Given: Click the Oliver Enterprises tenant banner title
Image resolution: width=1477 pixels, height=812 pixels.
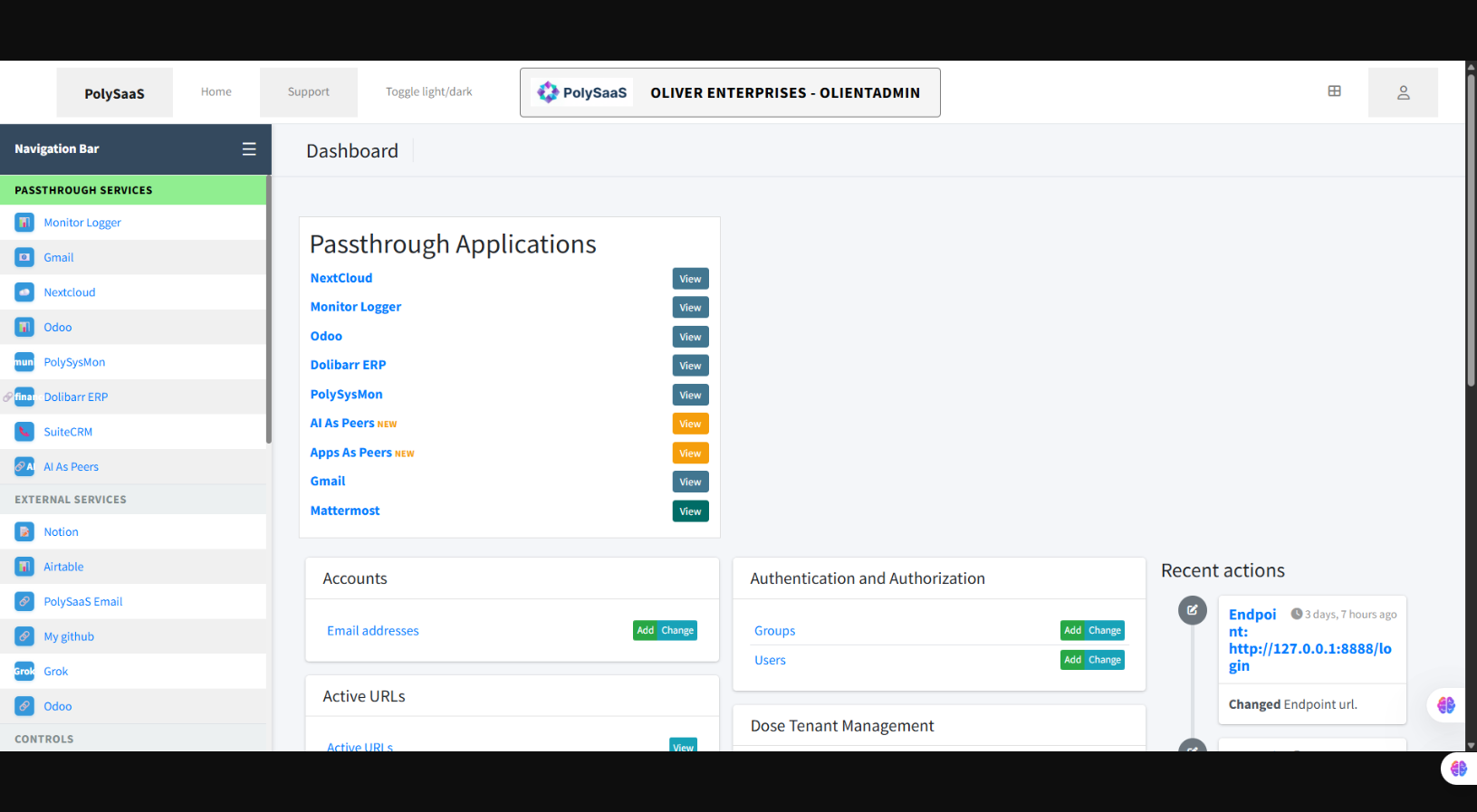Looking at the screenshot, I should [785, 92].
